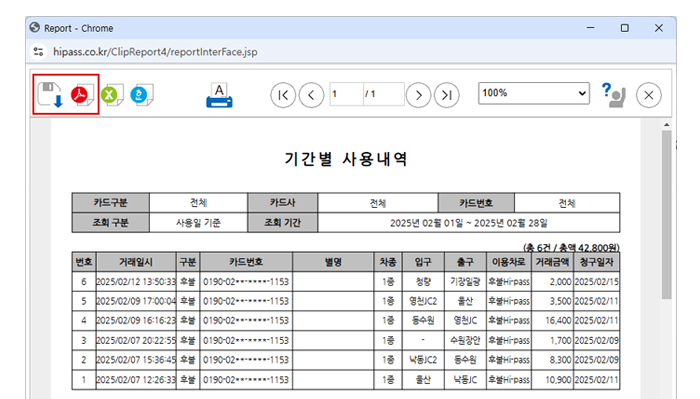Screen dimensions: 700x399
Task: Click the entrance cell 동수원
Action: pyautogui.click(x=423, y=320)
